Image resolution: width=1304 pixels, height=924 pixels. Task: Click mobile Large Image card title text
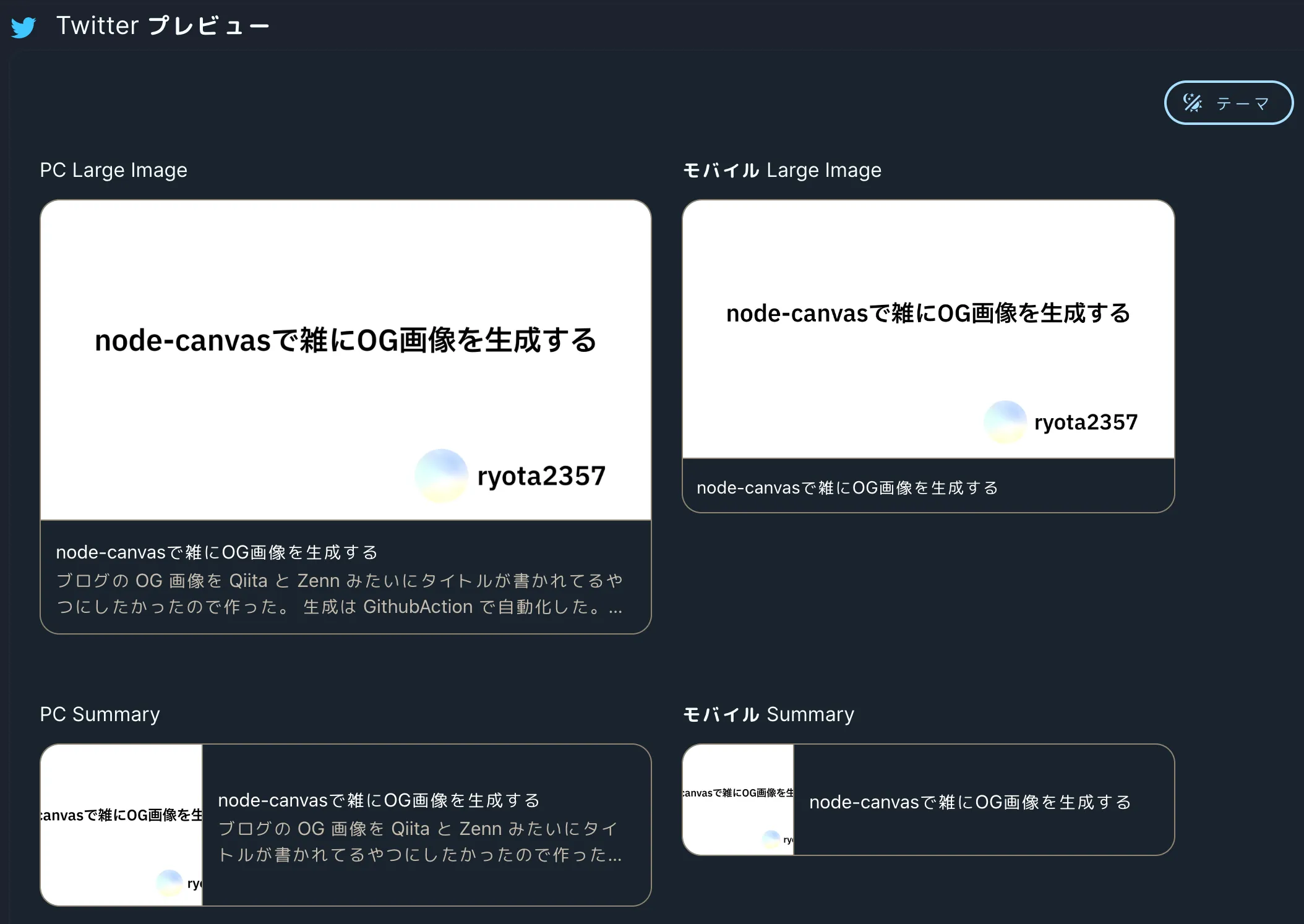(x=847, y=488)
